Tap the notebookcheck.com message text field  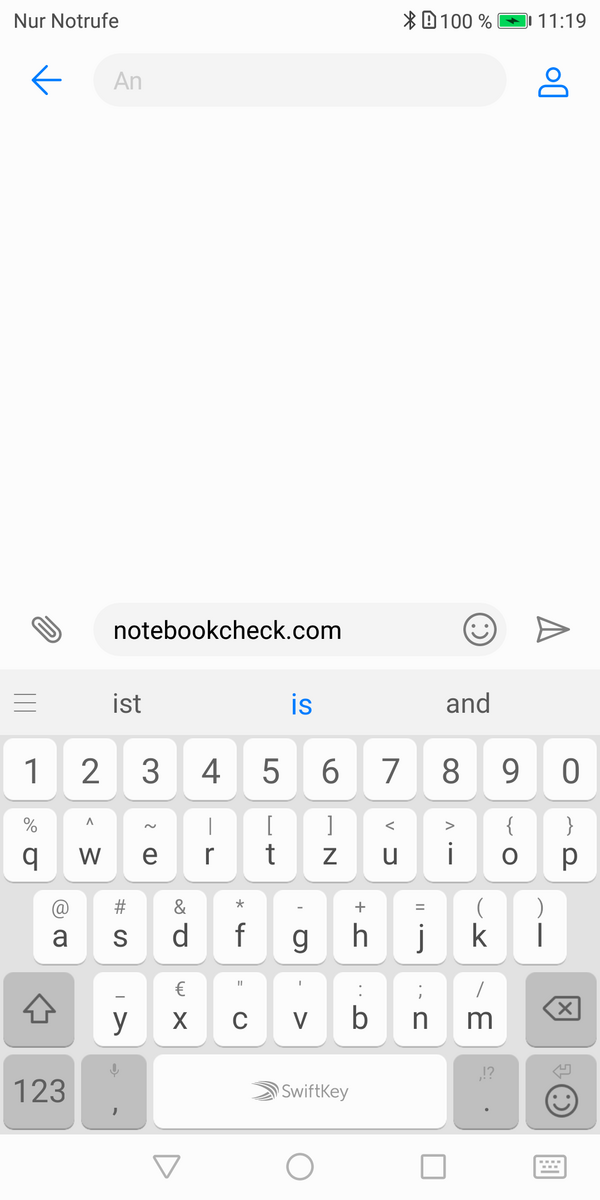[277, 630]
